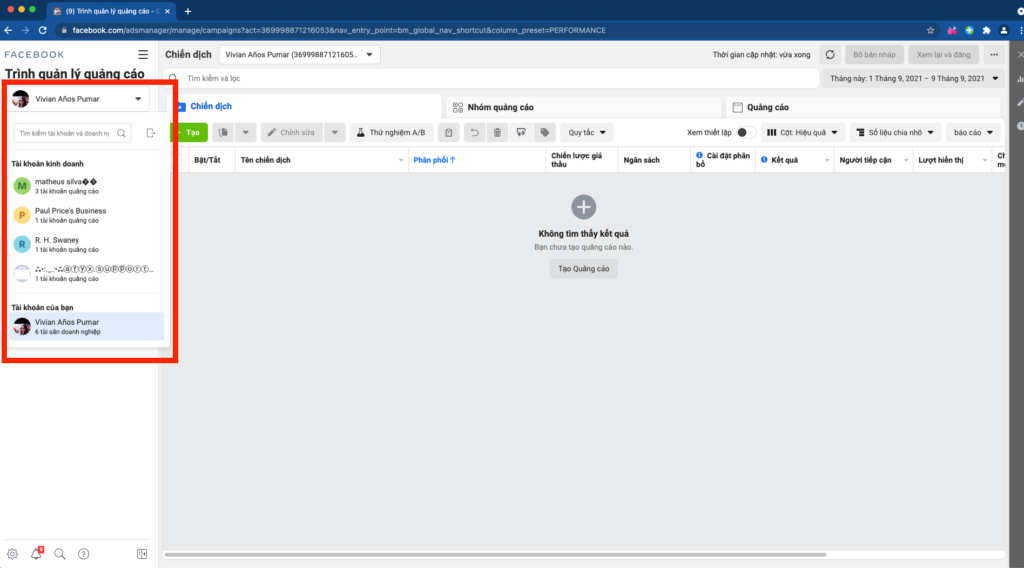Bookmark page with star icon

pyautogui.click(x=930, y=30)
